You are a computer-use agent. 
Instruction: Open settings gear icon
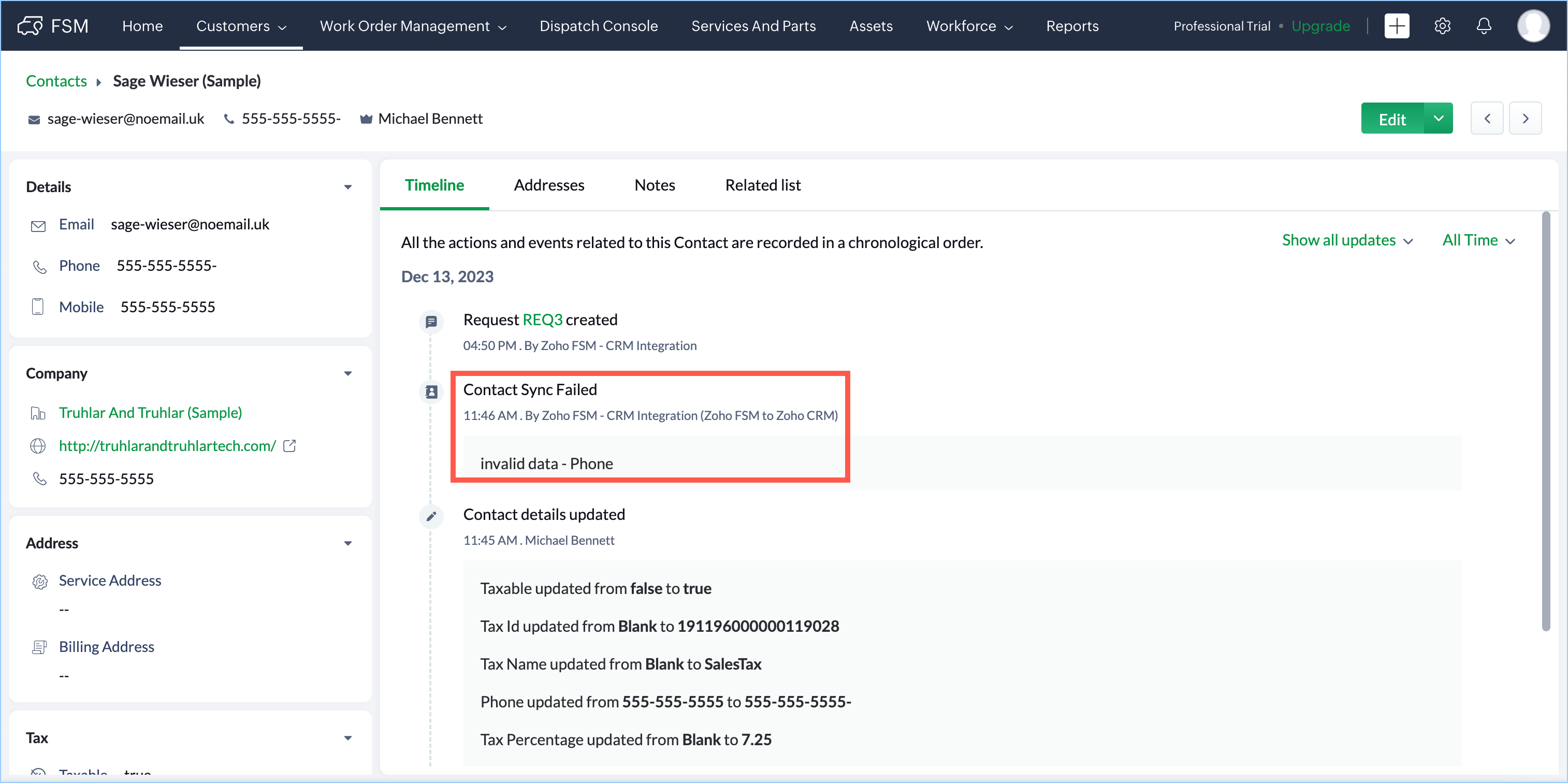[x=1442, y=26]
